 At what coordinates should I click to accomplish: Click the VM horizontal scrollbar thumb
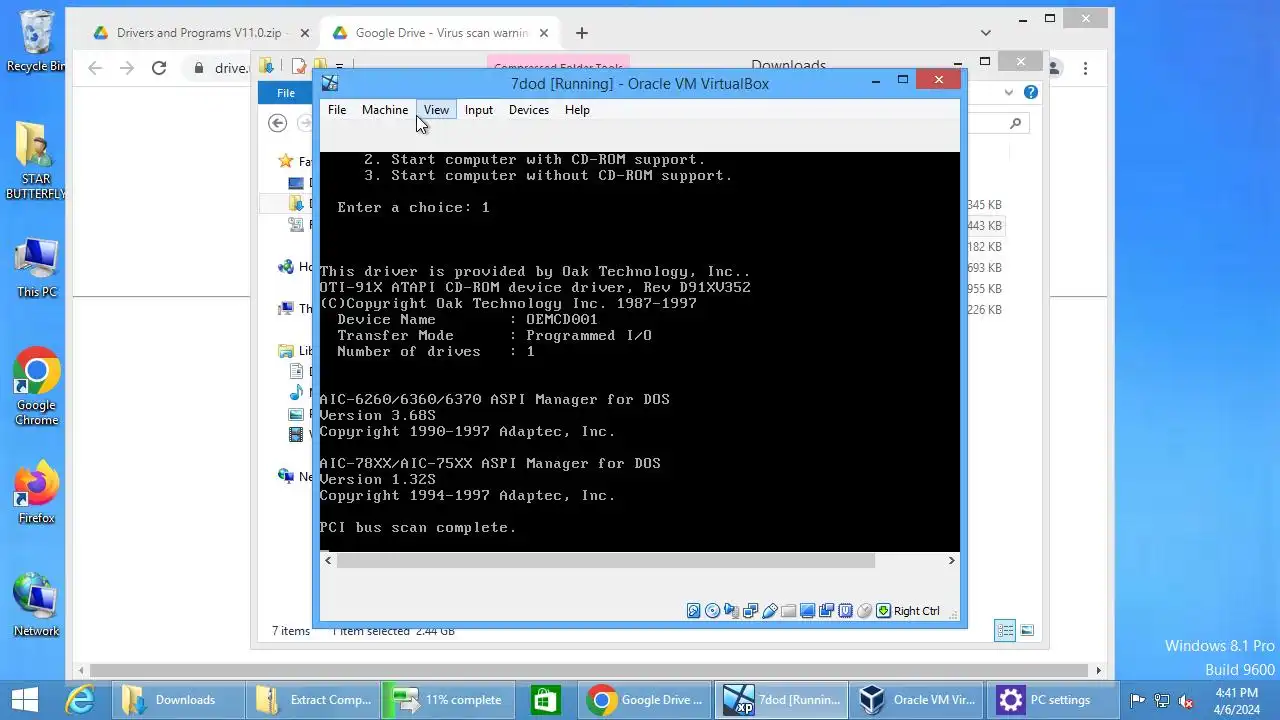click(x=606, y=561)
